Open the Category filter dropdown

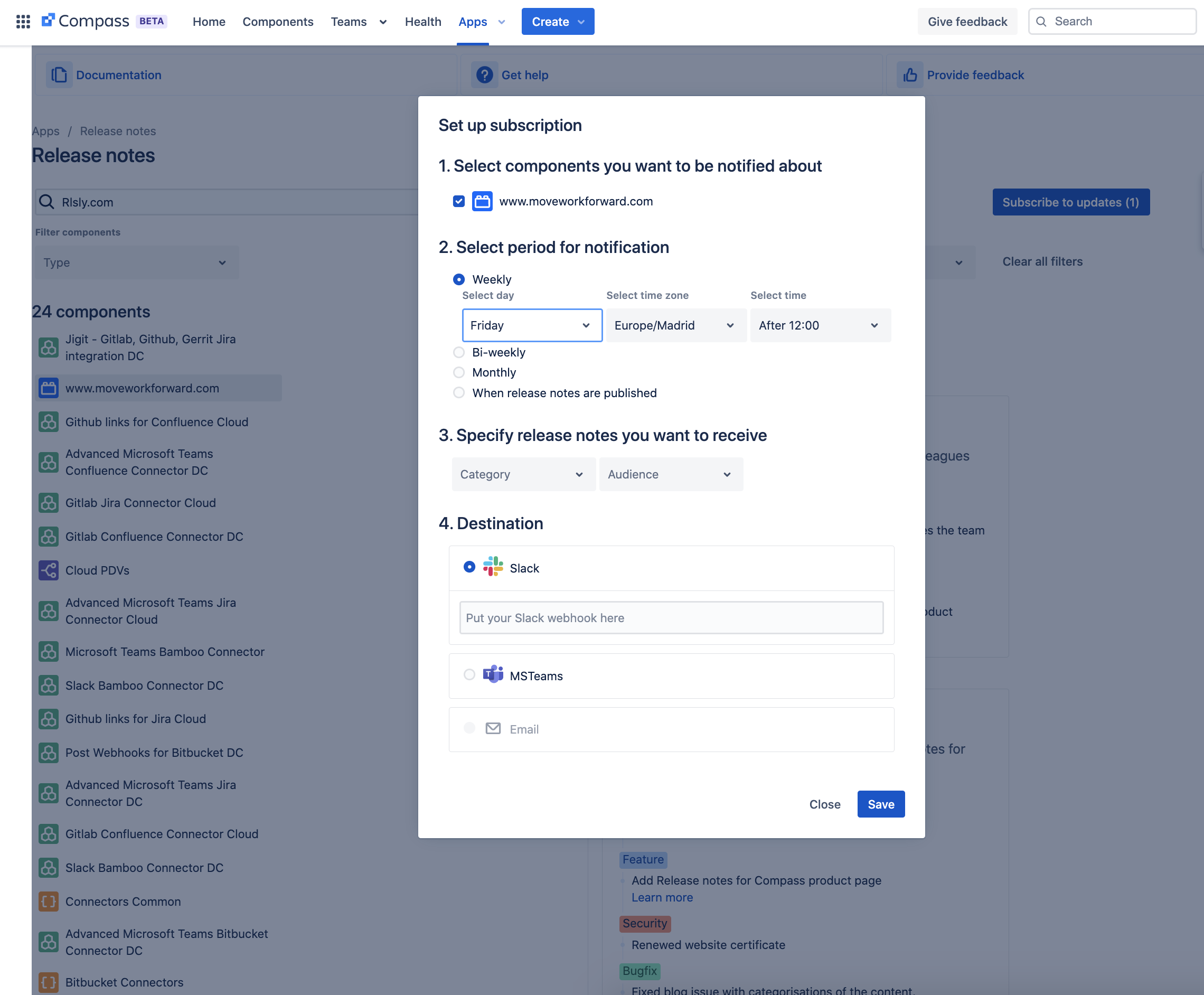523,475
